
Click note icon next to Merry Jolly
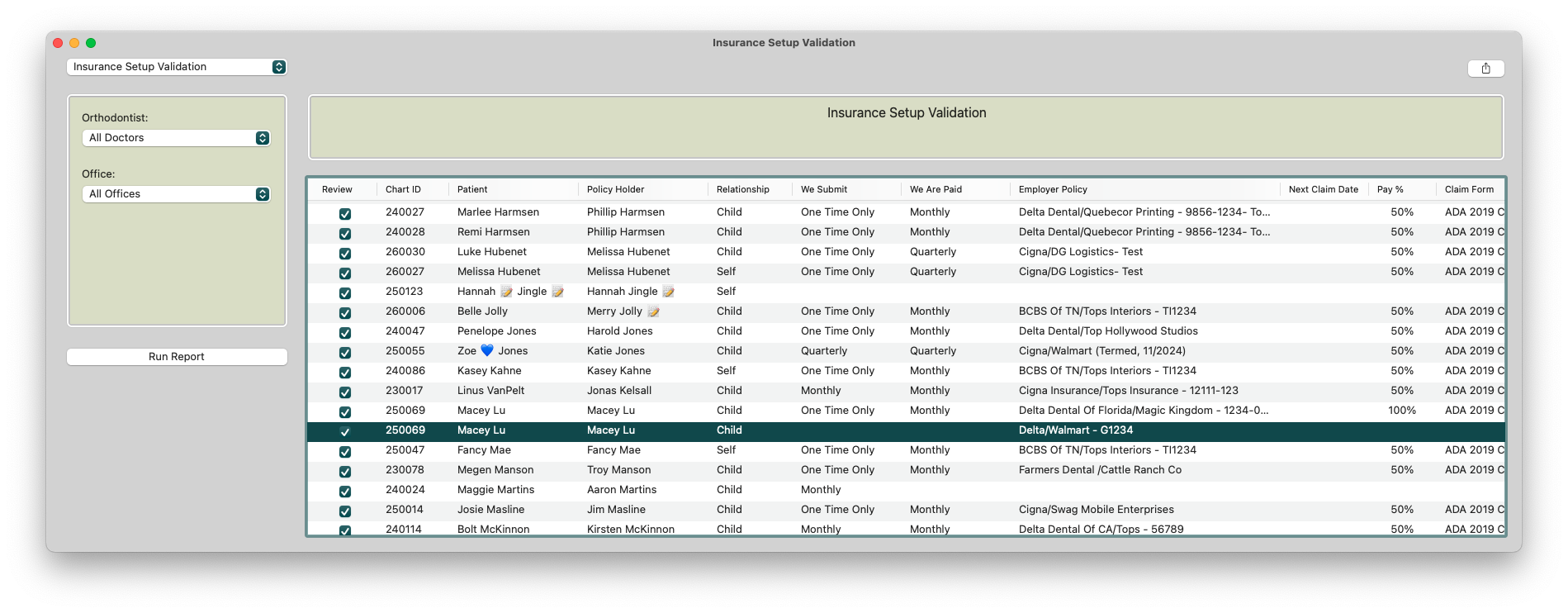(x=653, y=311)
